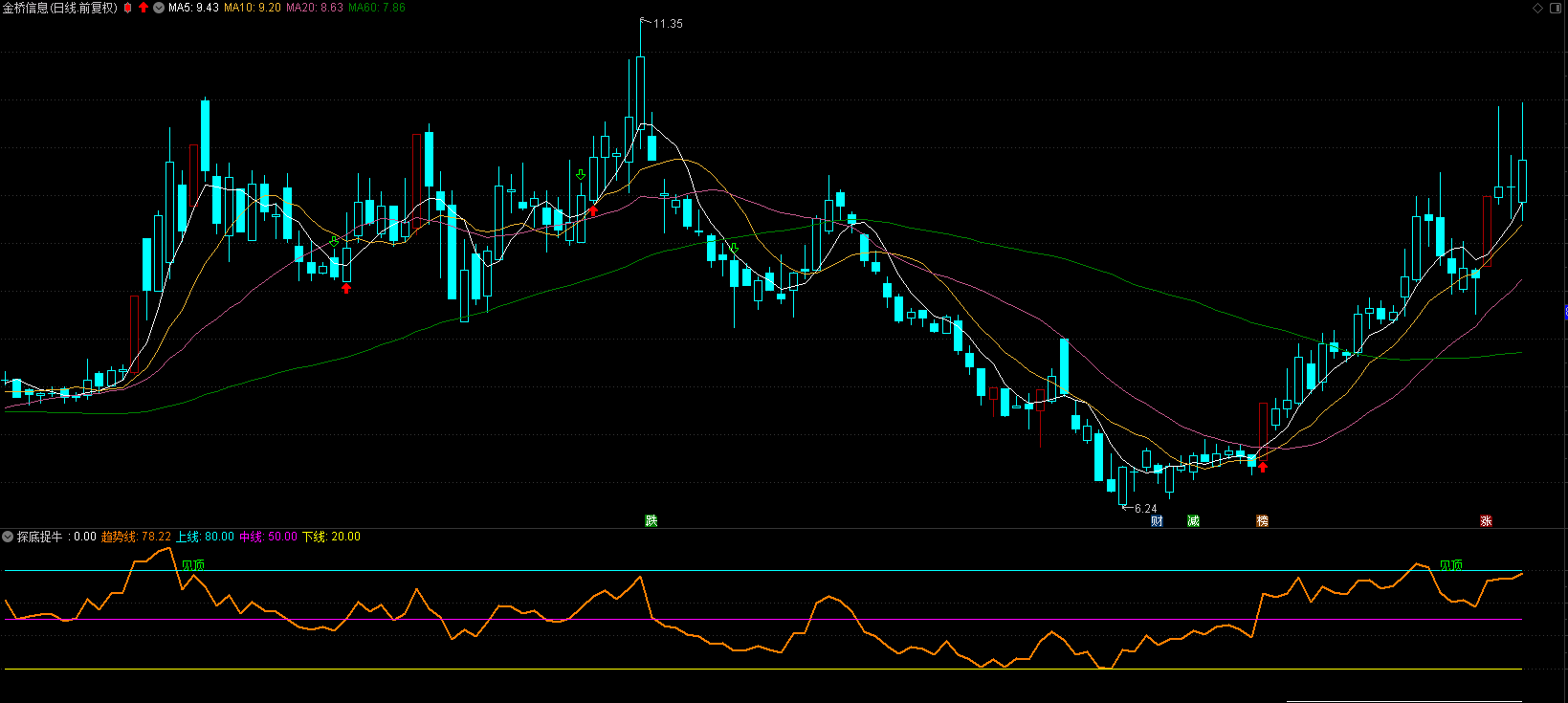
Task: Click the 趋势线: 78.22 label
Action: point(137,537)
